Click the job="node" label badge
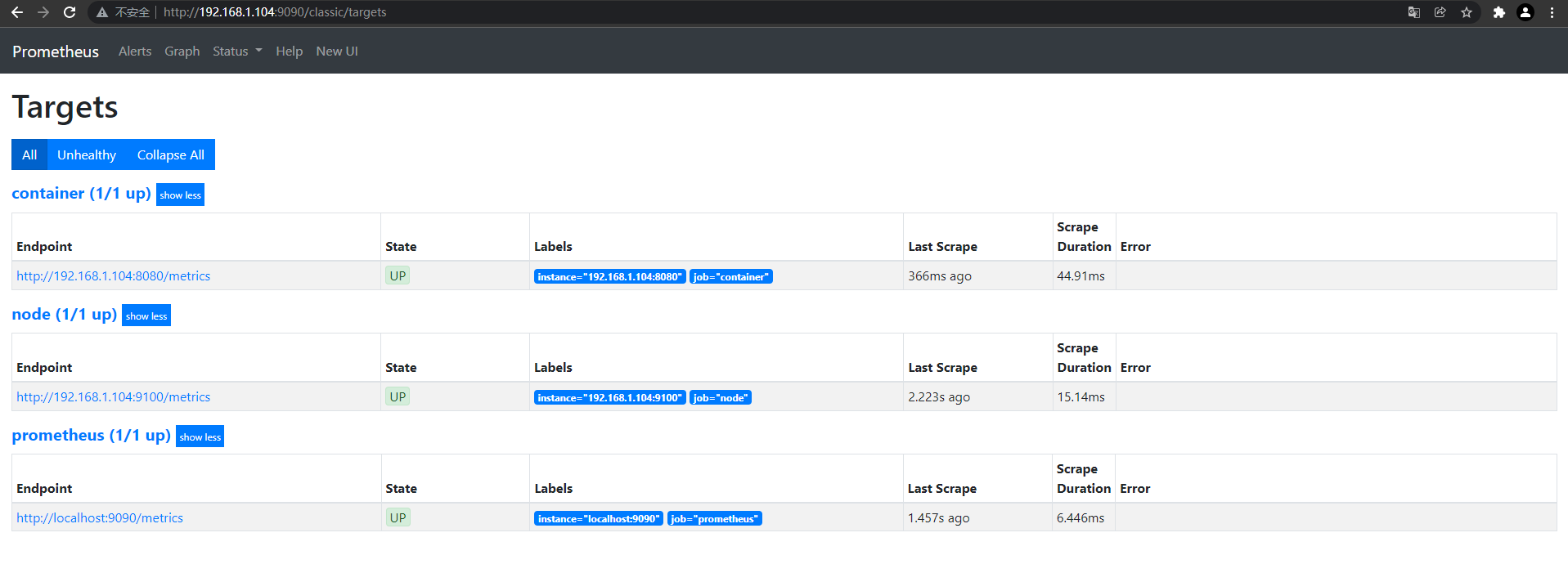 coord(721,397)
